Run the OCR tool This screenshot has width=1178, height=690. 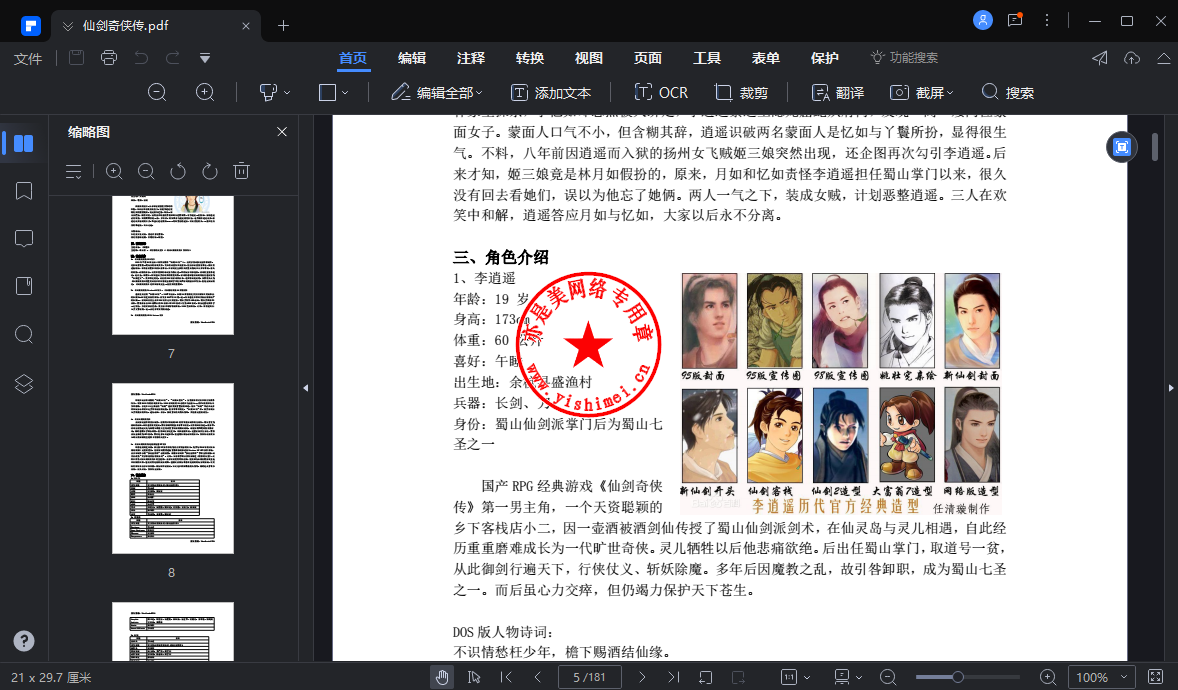click(x=661, y=92)
